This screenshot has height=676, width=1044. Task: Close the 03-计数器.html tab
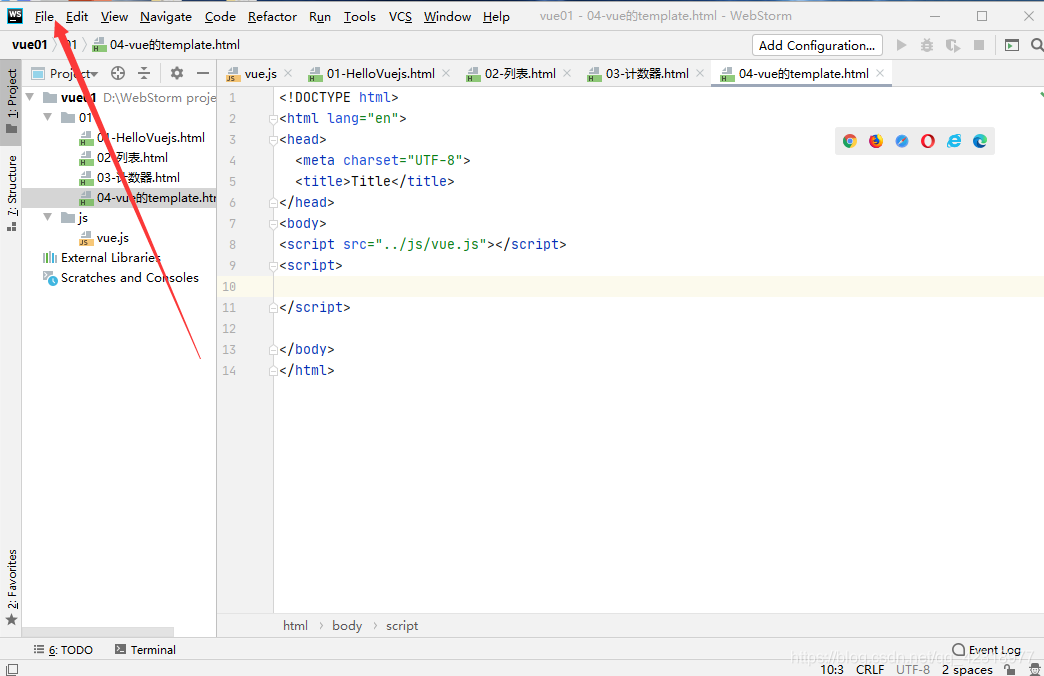[700, 73]
